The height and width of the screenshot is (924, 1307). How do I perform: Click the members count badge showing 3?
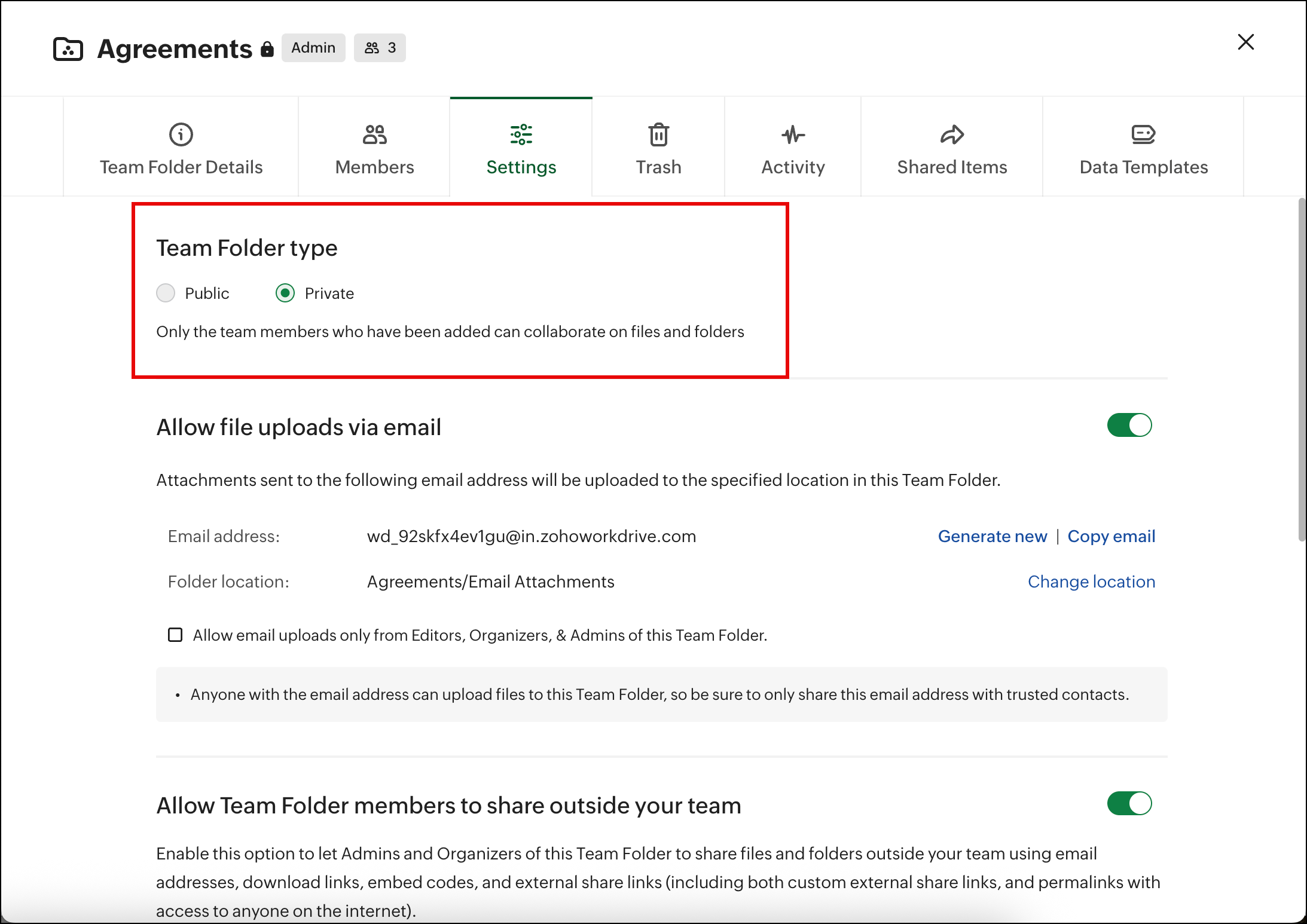point(380,48)
